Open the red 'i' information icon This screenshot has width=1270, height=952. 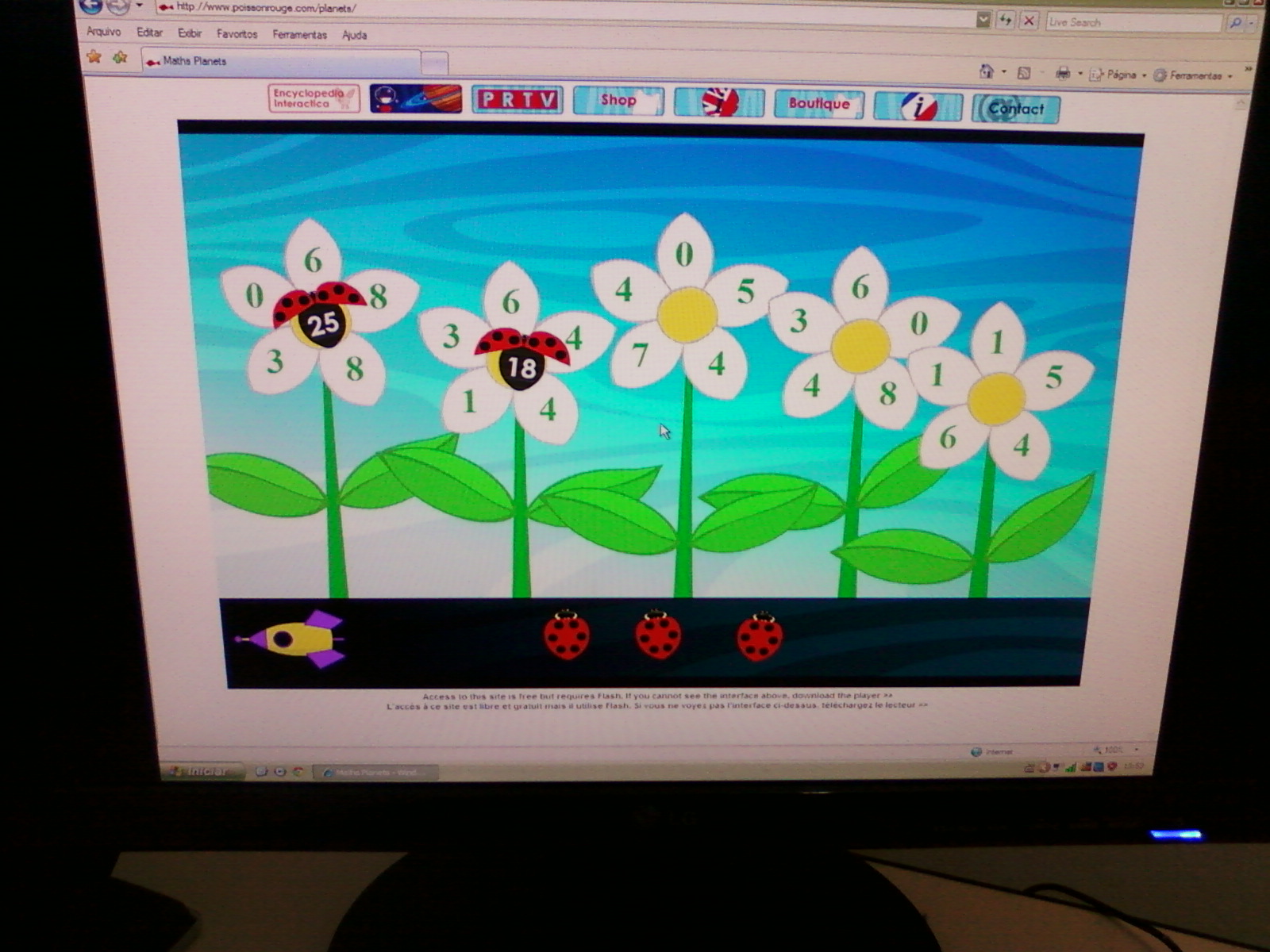click(918, 106)
